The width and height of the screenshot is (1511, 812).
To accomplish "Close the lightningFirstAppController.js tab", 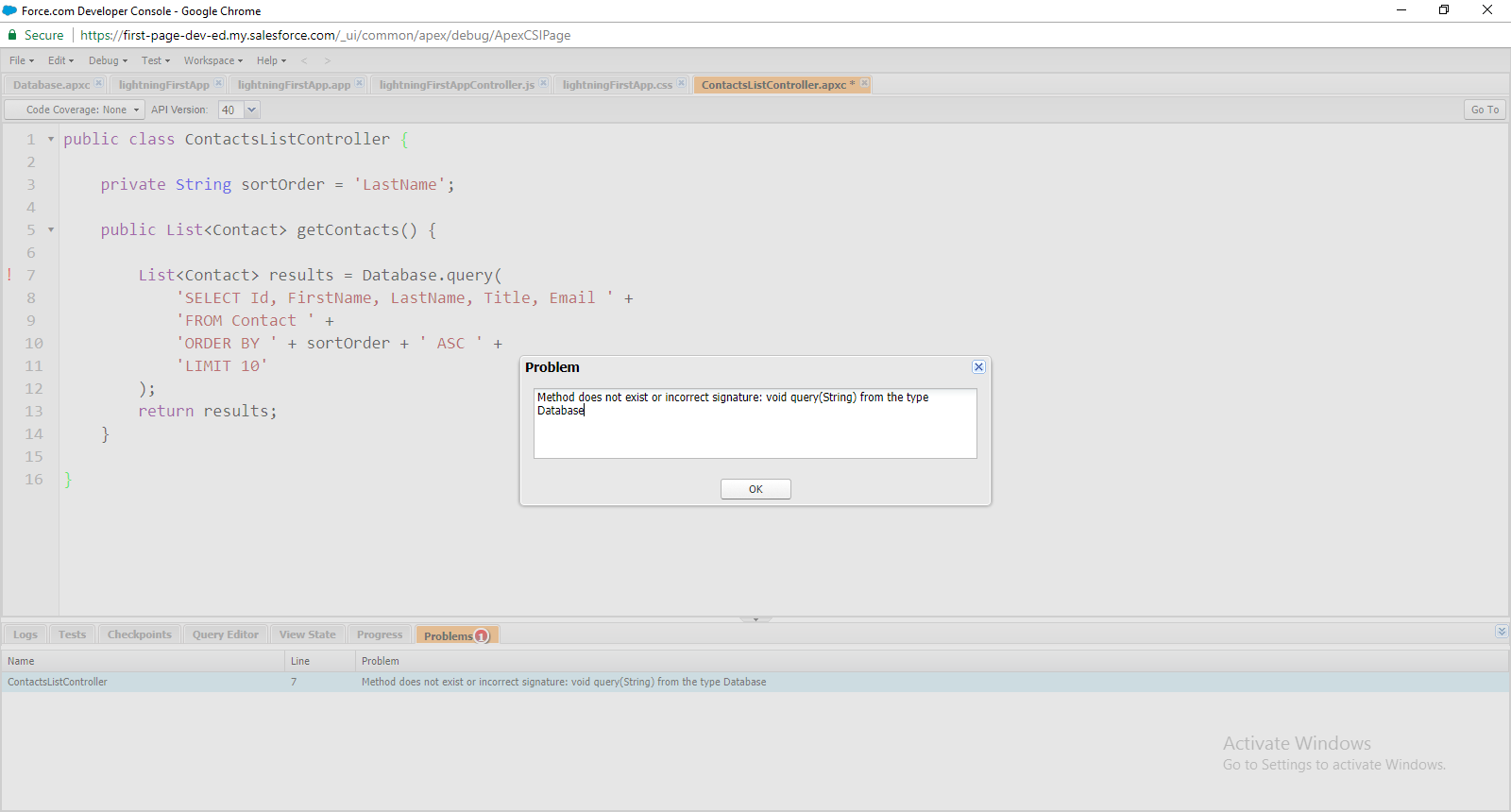I will tap(543, 84).
